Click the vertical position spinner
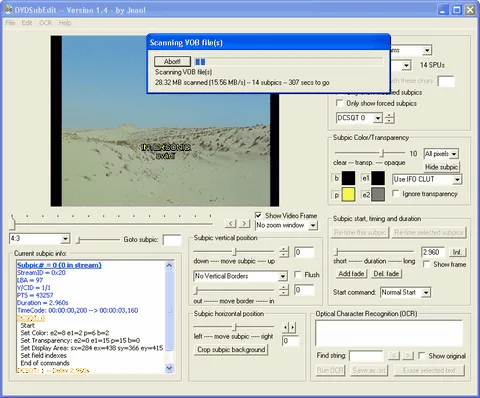Viewport: 480px width, 398px height. pos(284,252)
